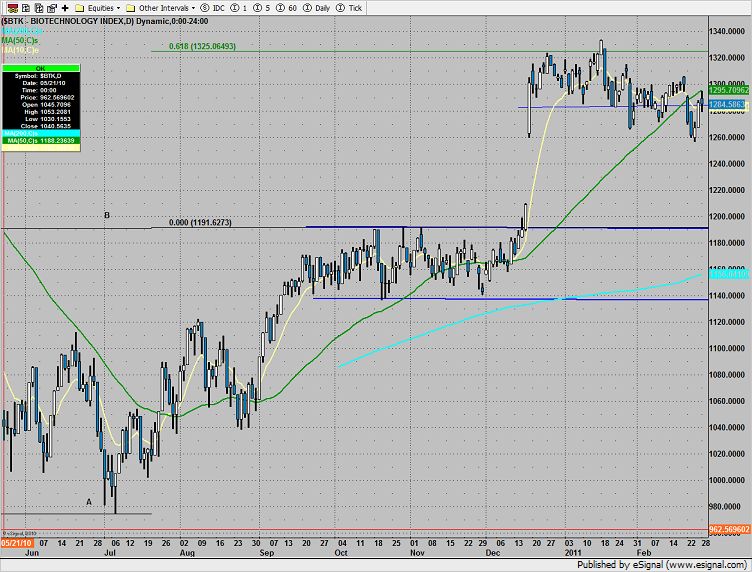This screenshot has height=572, width=752.
Task: Click the Published by eSignal credit text
Action: click(661, 565)
